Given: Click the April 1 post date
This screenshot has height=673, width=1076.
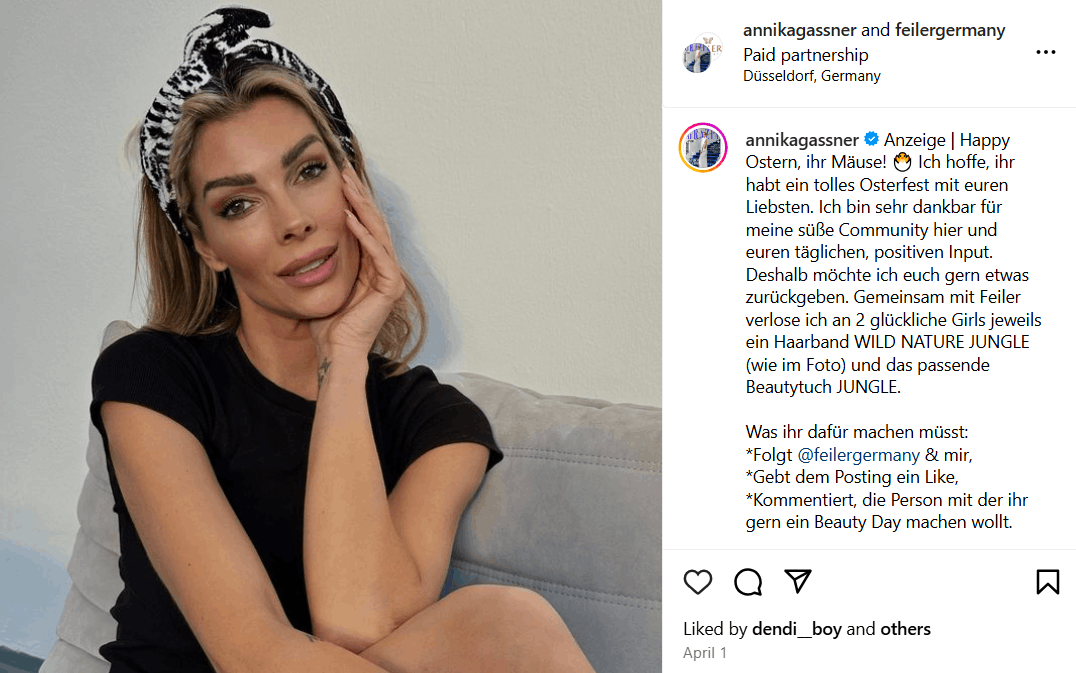Looking at the screenshot, I should tap(705, 653).
